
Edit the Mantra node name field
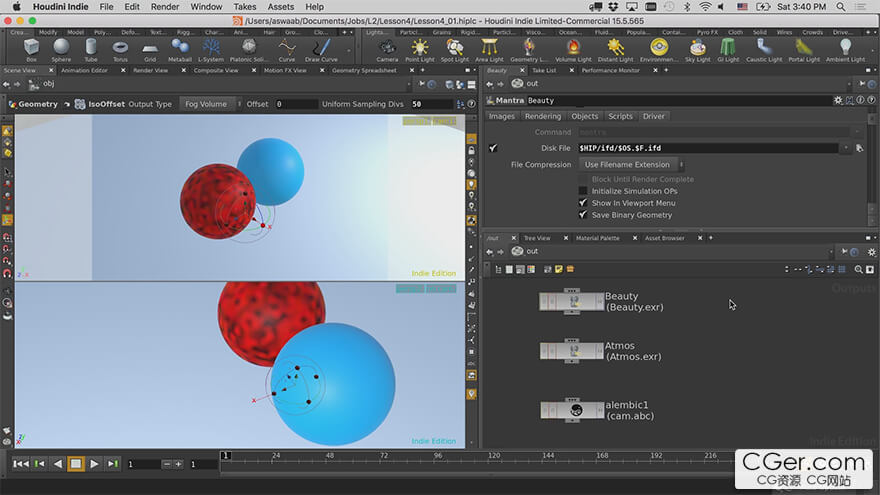tap(678, 100)
